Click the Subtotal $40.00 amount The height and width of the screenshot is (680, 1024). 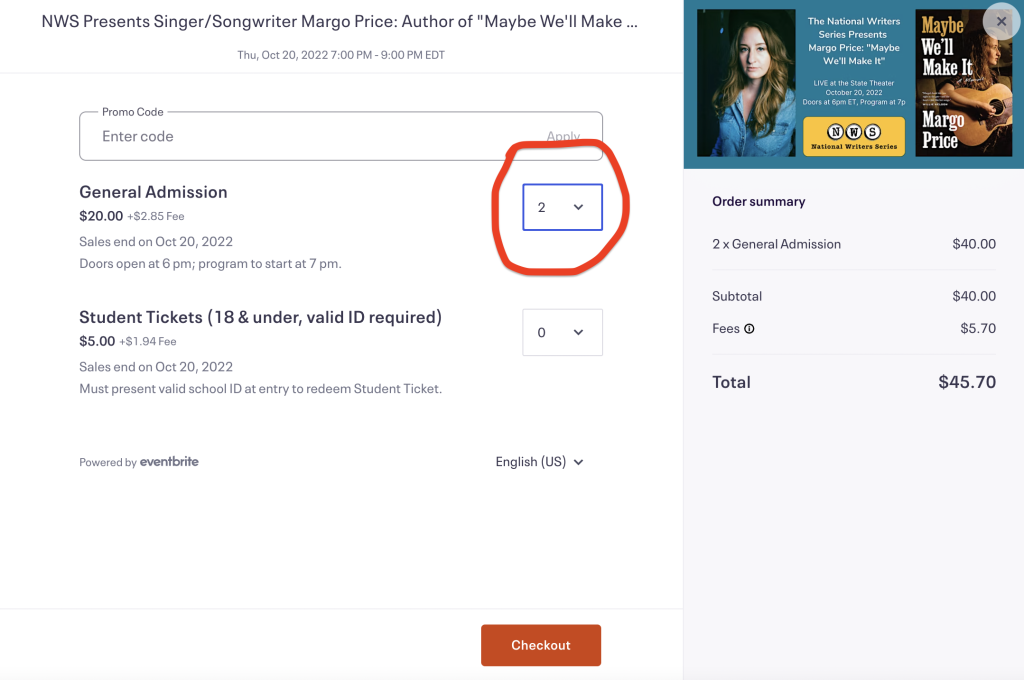point(974,296)
